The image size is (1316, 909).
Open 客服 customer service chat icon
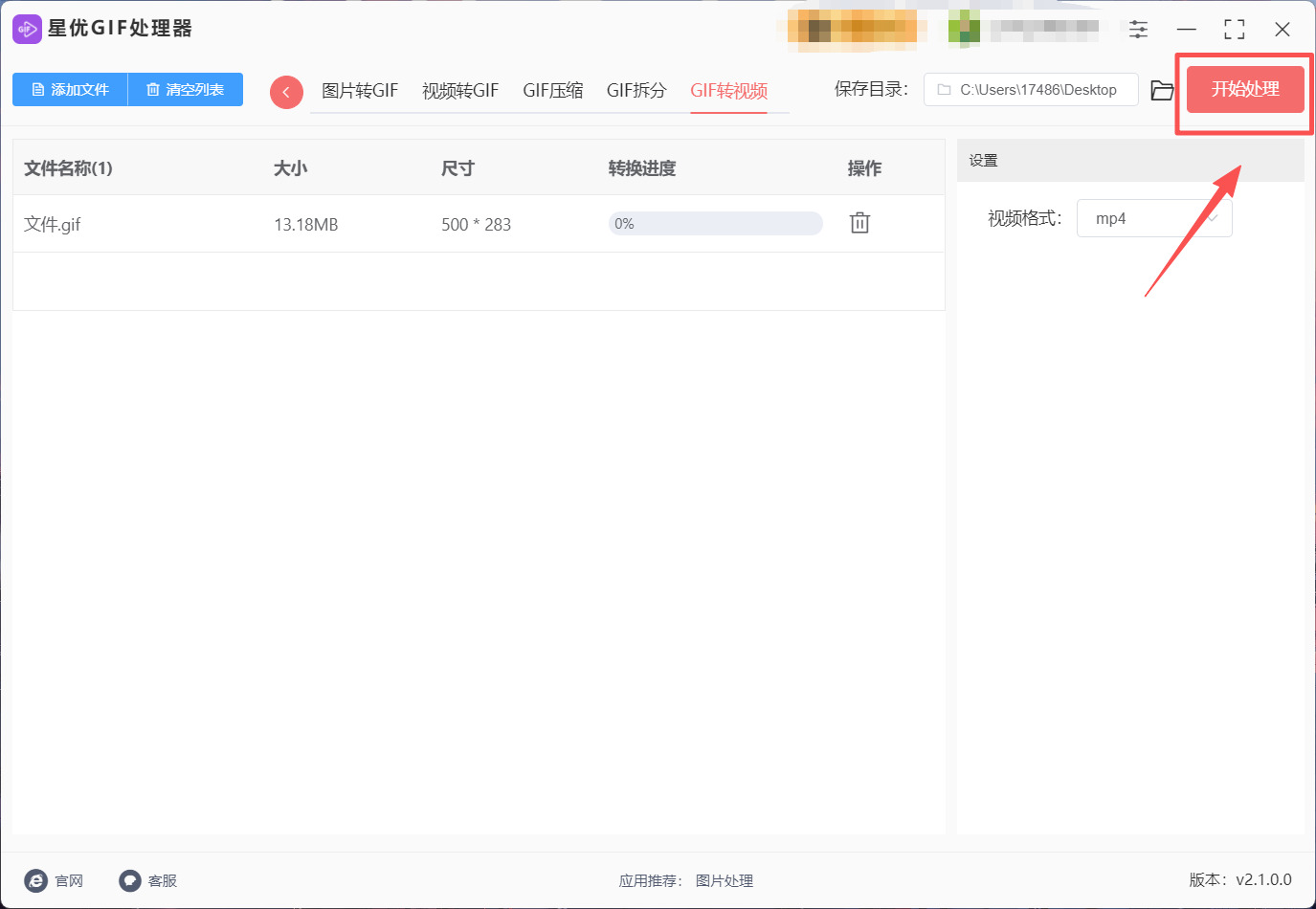click(130, 880)
